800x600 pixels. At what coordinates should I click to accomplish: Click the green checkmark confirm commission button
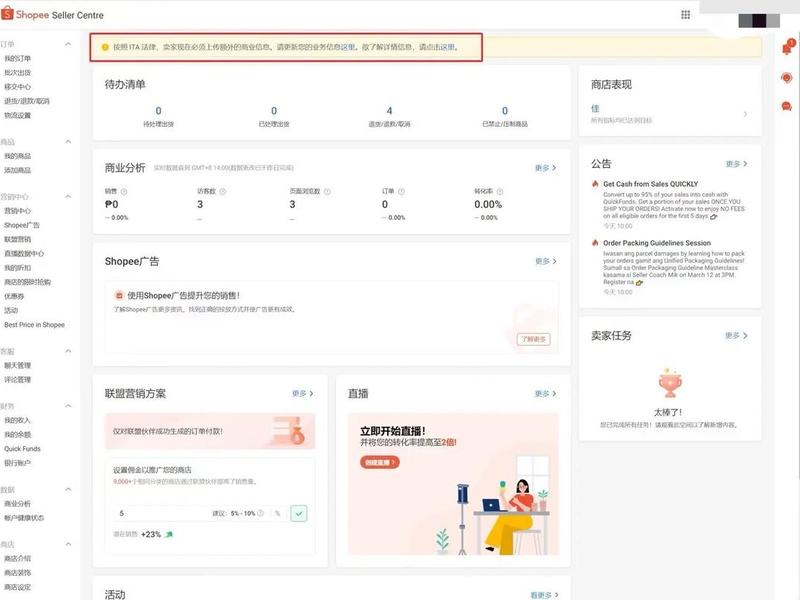(x=299, y=513)
